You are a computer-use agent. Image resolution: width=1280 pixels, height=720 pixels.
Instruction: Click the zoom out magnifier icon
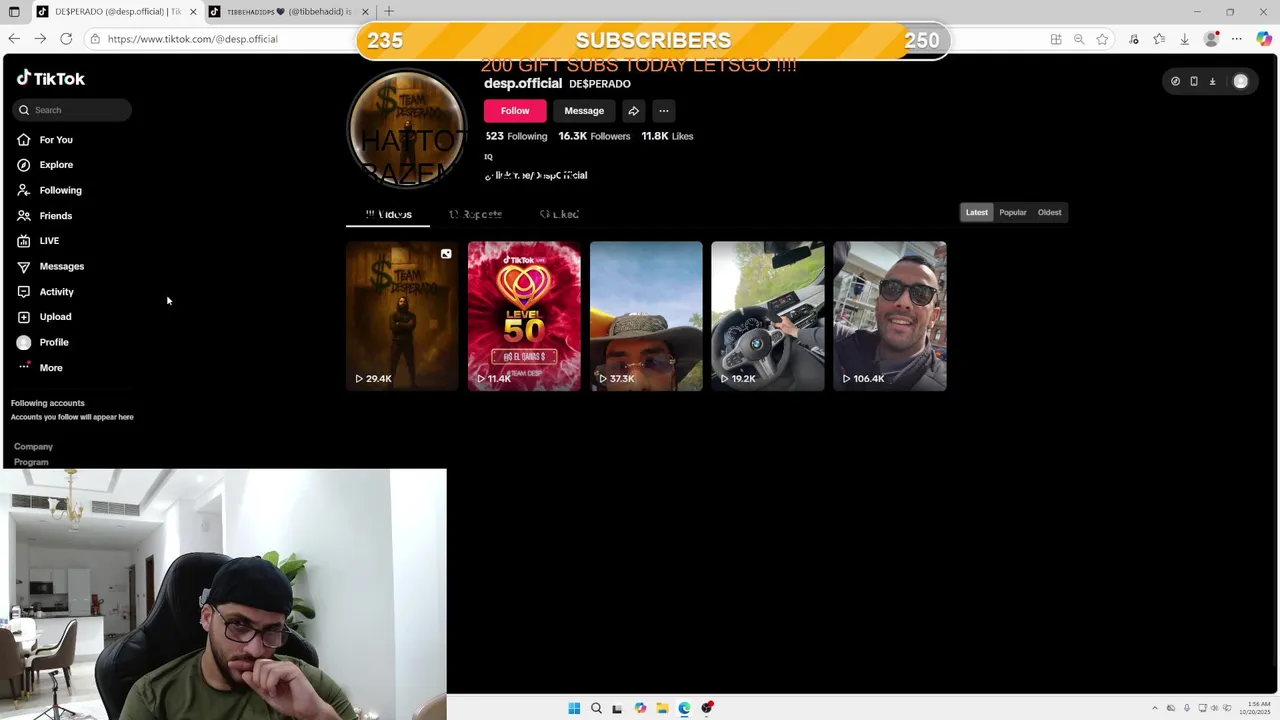(x=1079, y=39)
